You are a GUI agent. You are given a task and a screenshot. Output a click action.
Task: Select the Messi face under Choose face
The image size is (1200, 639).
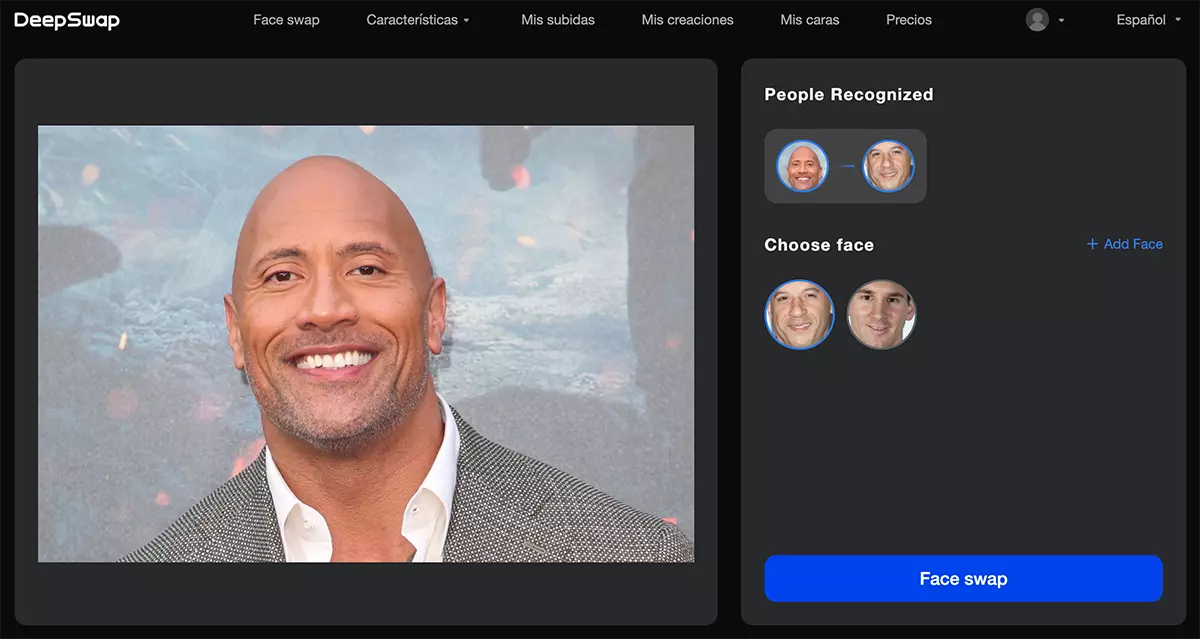point(881,314)
